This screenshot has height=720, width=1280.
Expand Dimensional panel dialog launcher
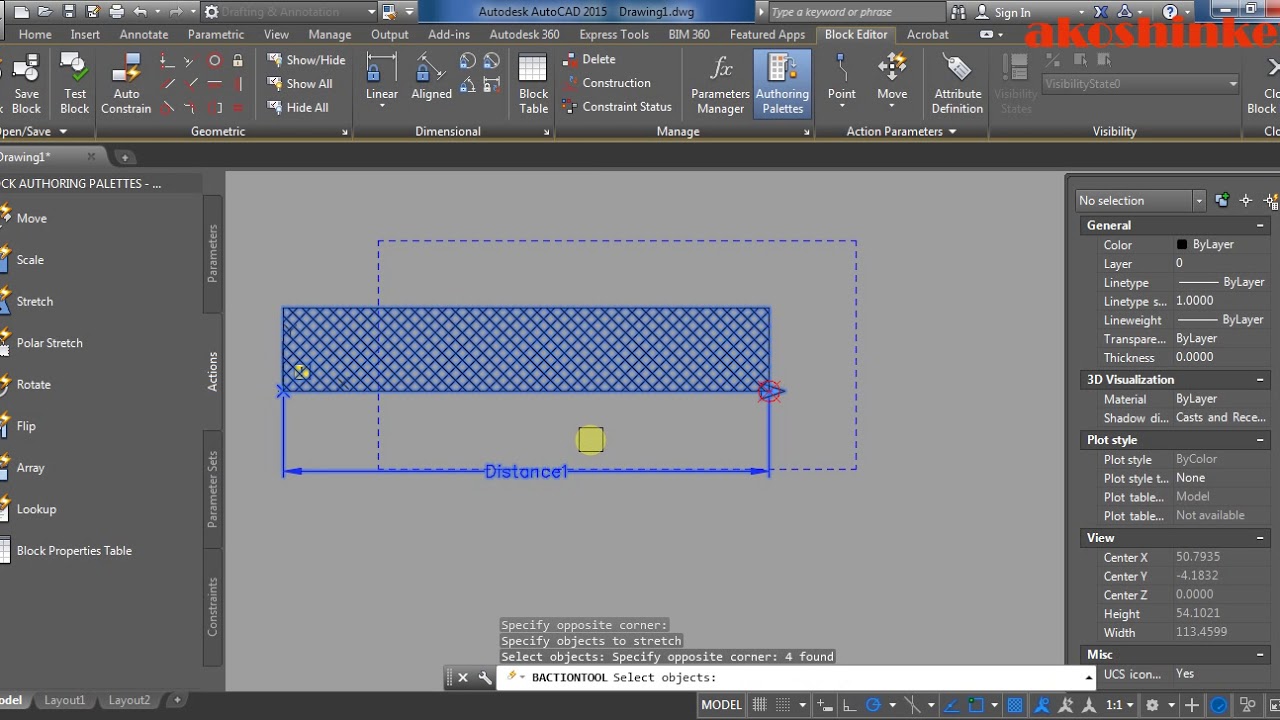tap(547, 132)
